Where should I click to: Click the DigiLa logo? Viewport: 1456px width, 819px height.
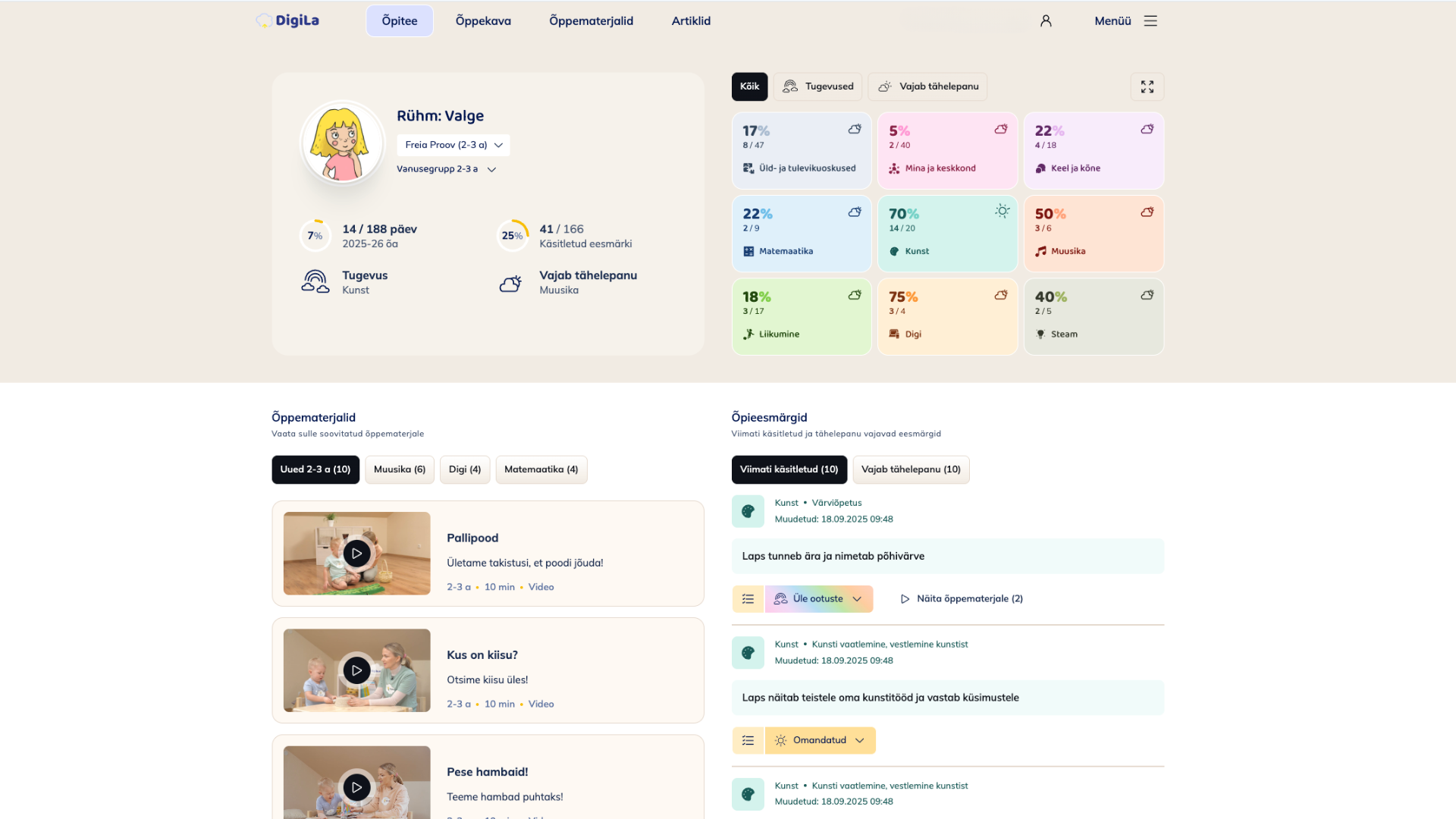point(287,20)
